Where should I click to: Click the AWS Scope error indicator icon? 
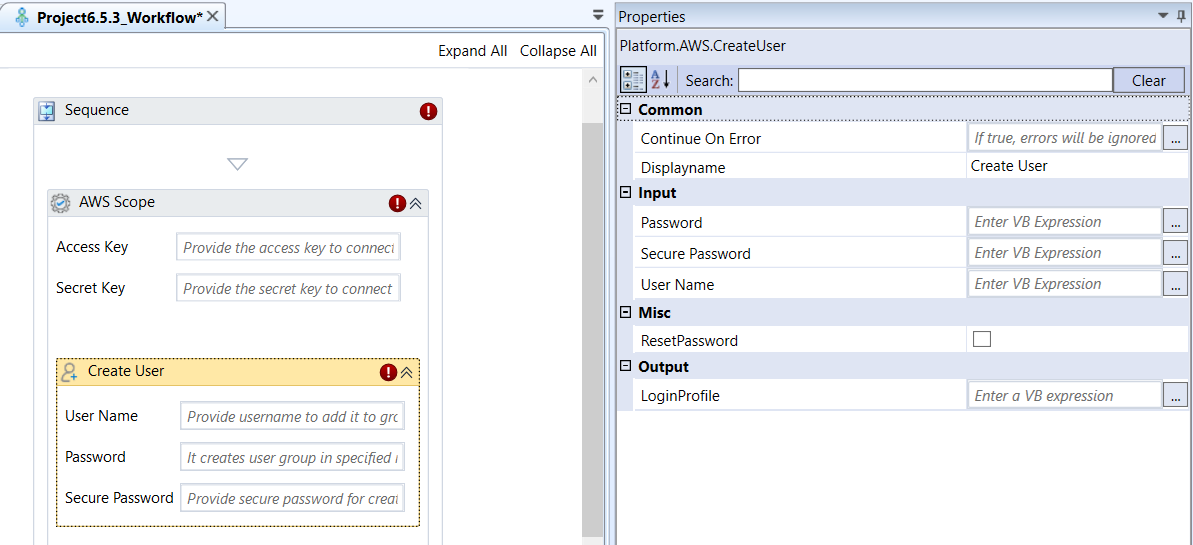(397, 203)
